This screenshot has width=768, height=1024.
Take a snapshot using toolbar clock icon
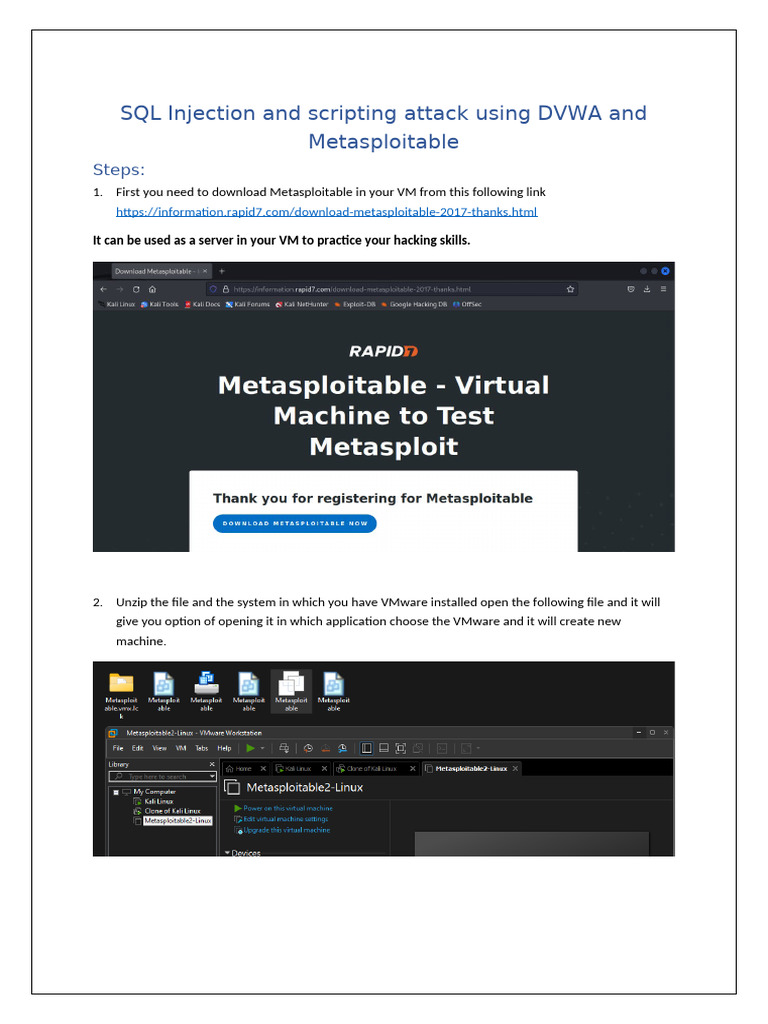coord(308,748)
